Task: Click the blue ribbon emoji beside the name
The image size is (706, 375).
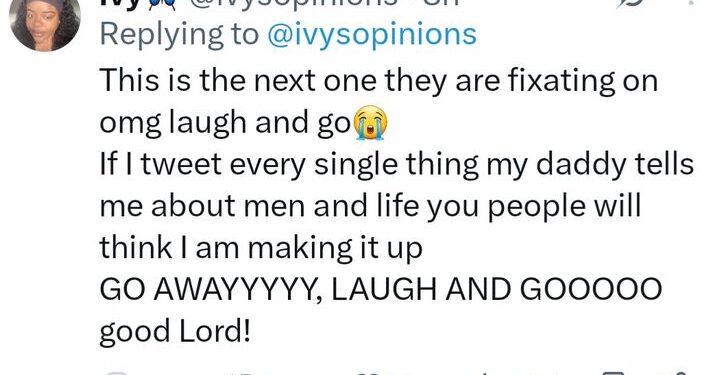Action: tap(161, 4)
